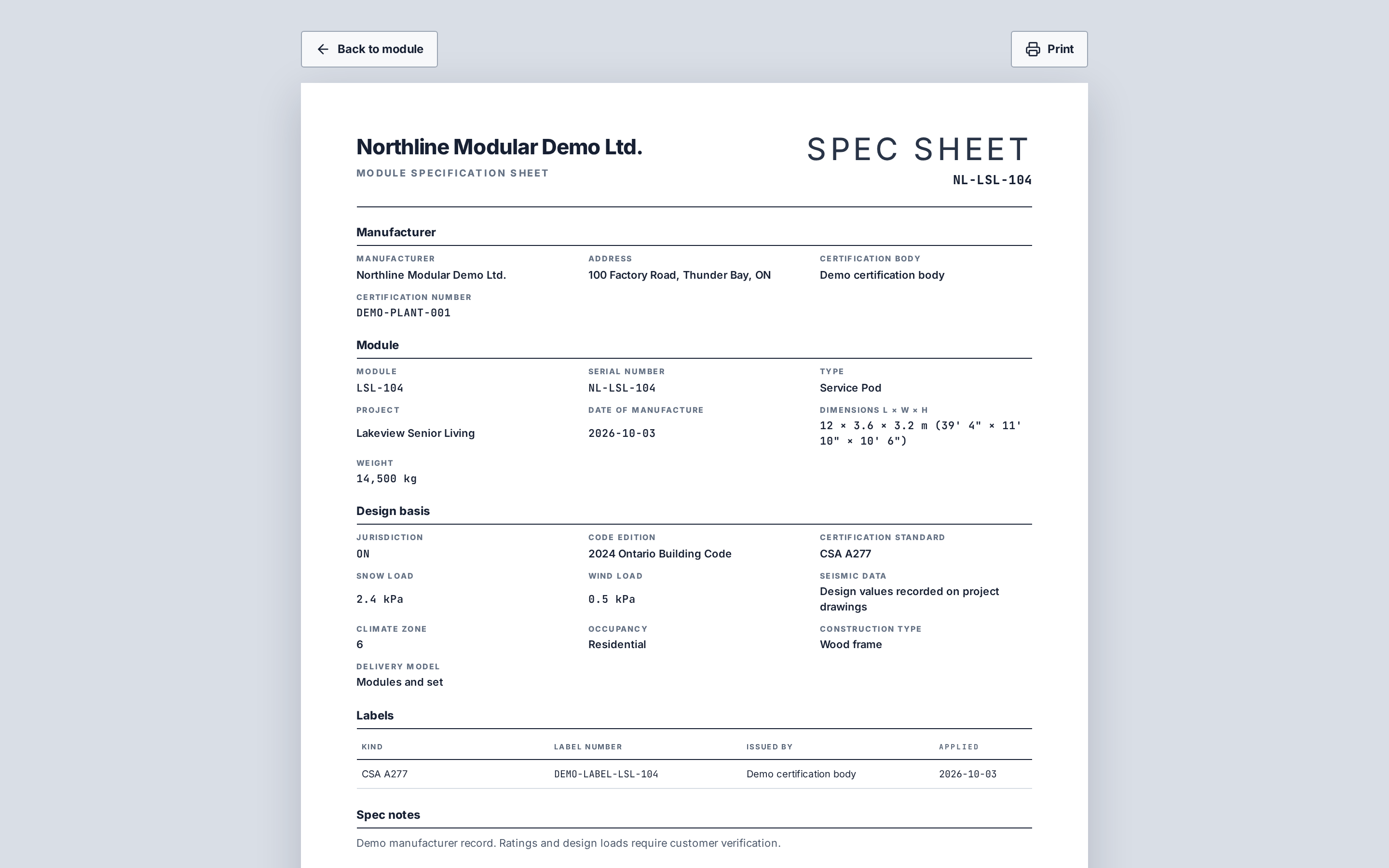Click the printer icon
The width and height of the screenshot is (1389, 868).
[x=1033, y=49]
